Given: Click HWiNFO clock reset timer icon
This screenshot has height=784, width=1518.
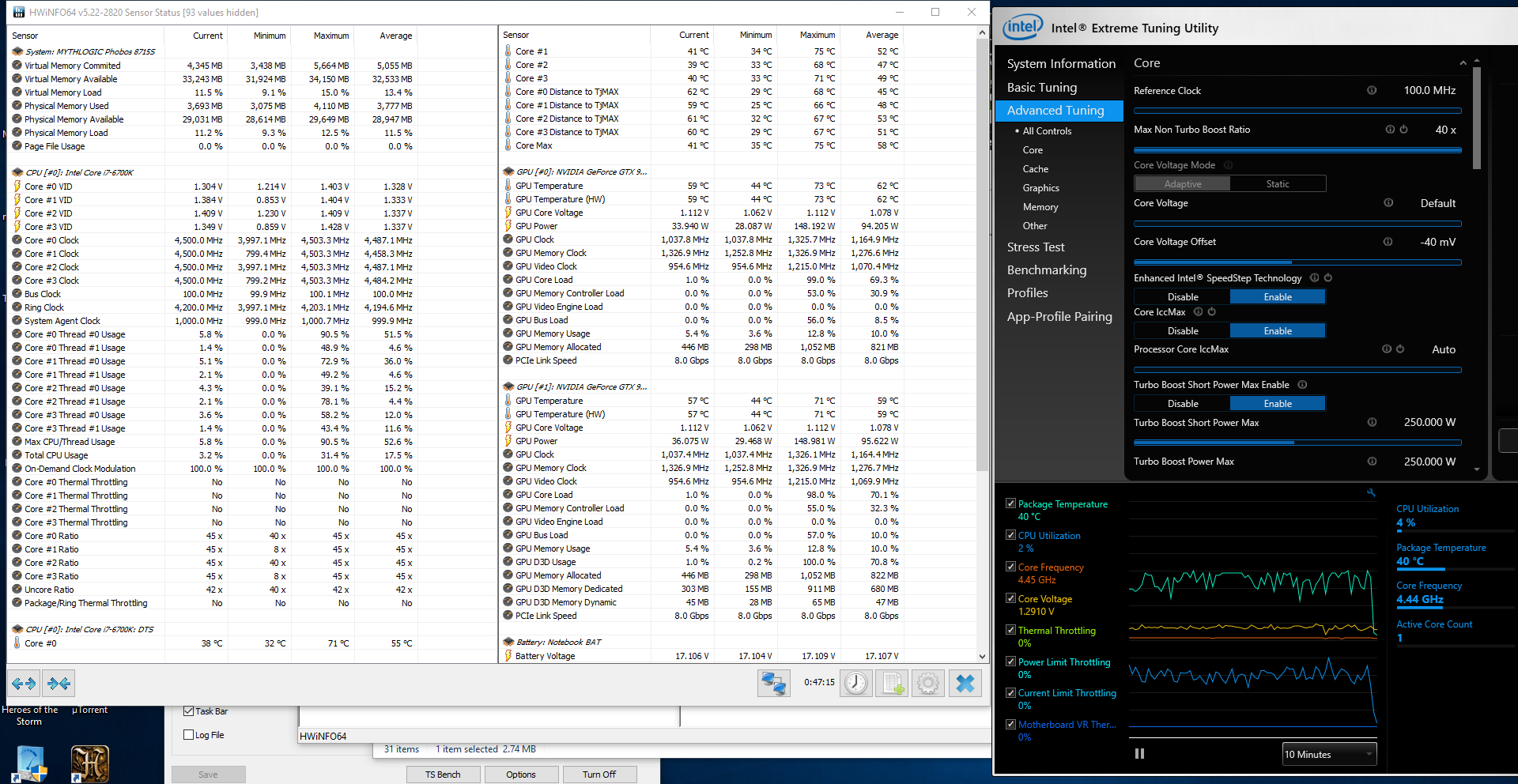Looking at the screenshot, I should pos(855,683).
